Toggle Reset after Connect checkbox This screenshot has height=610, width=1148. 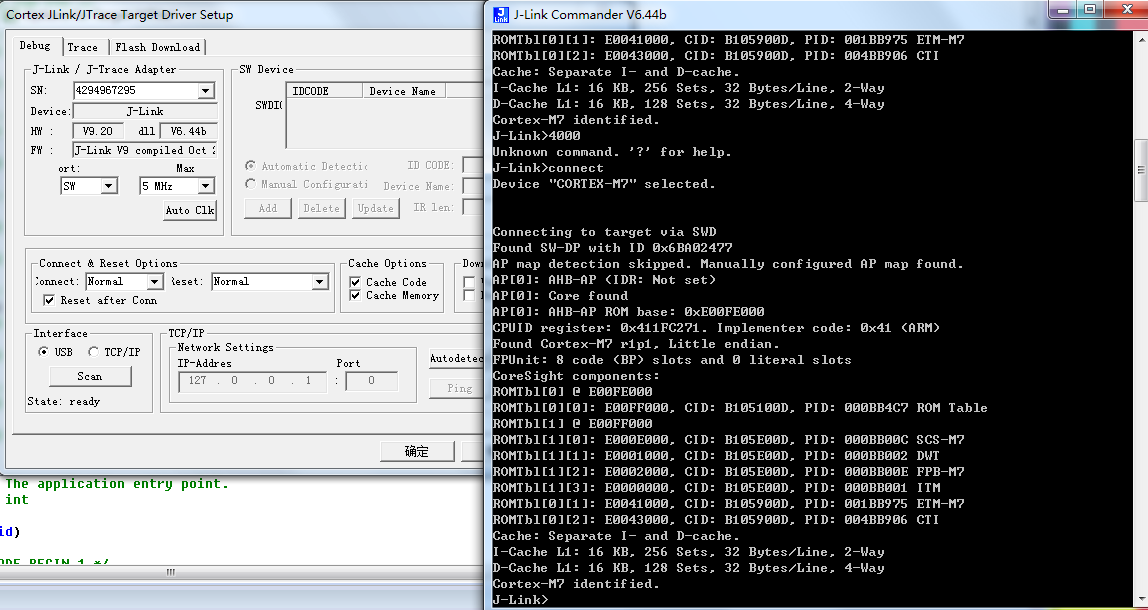tap(49, 300)
